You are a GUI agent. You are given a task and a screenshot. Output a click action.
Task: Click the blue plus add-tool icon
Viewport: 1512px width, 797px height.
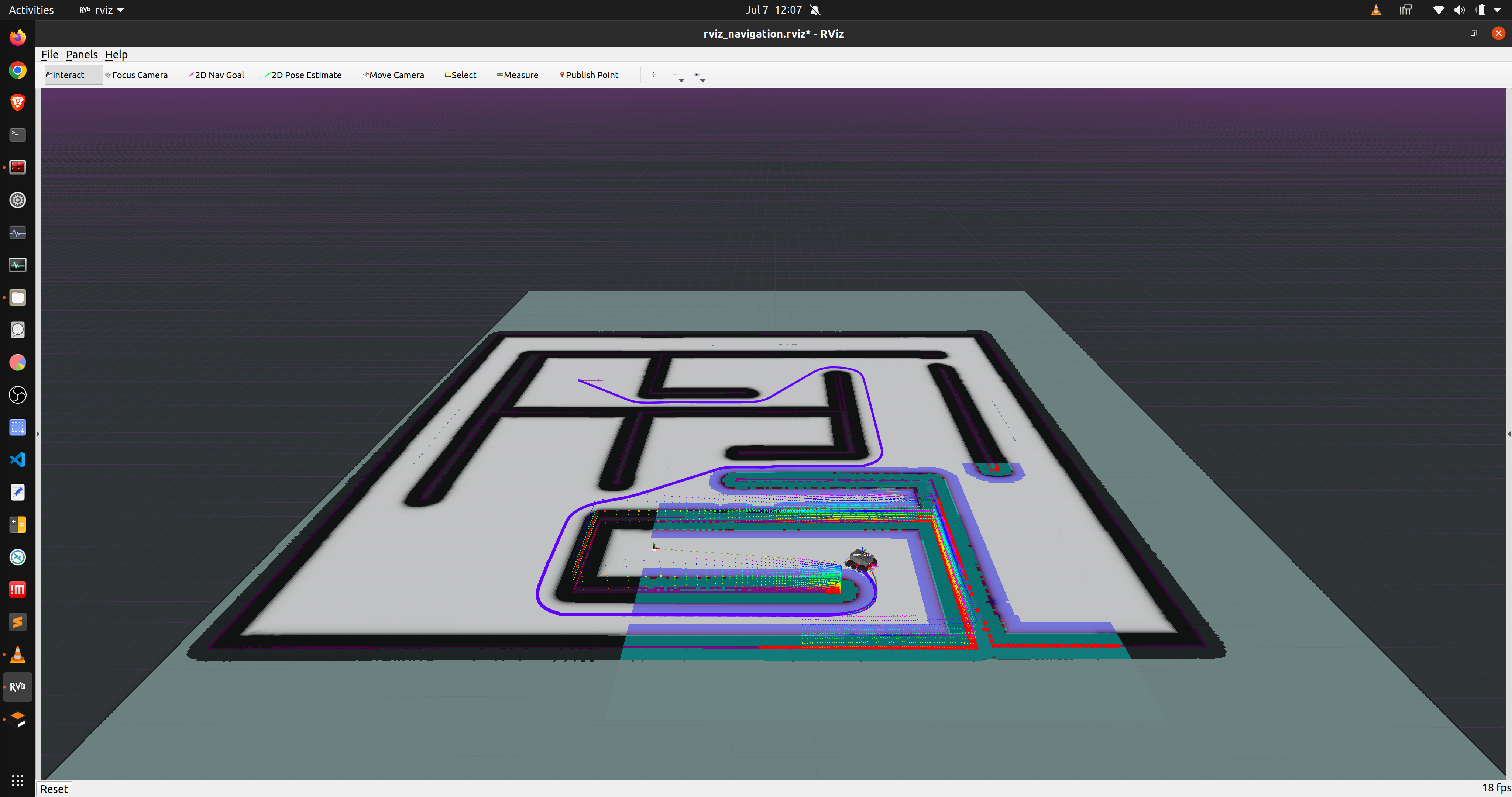tap(653, 75)
